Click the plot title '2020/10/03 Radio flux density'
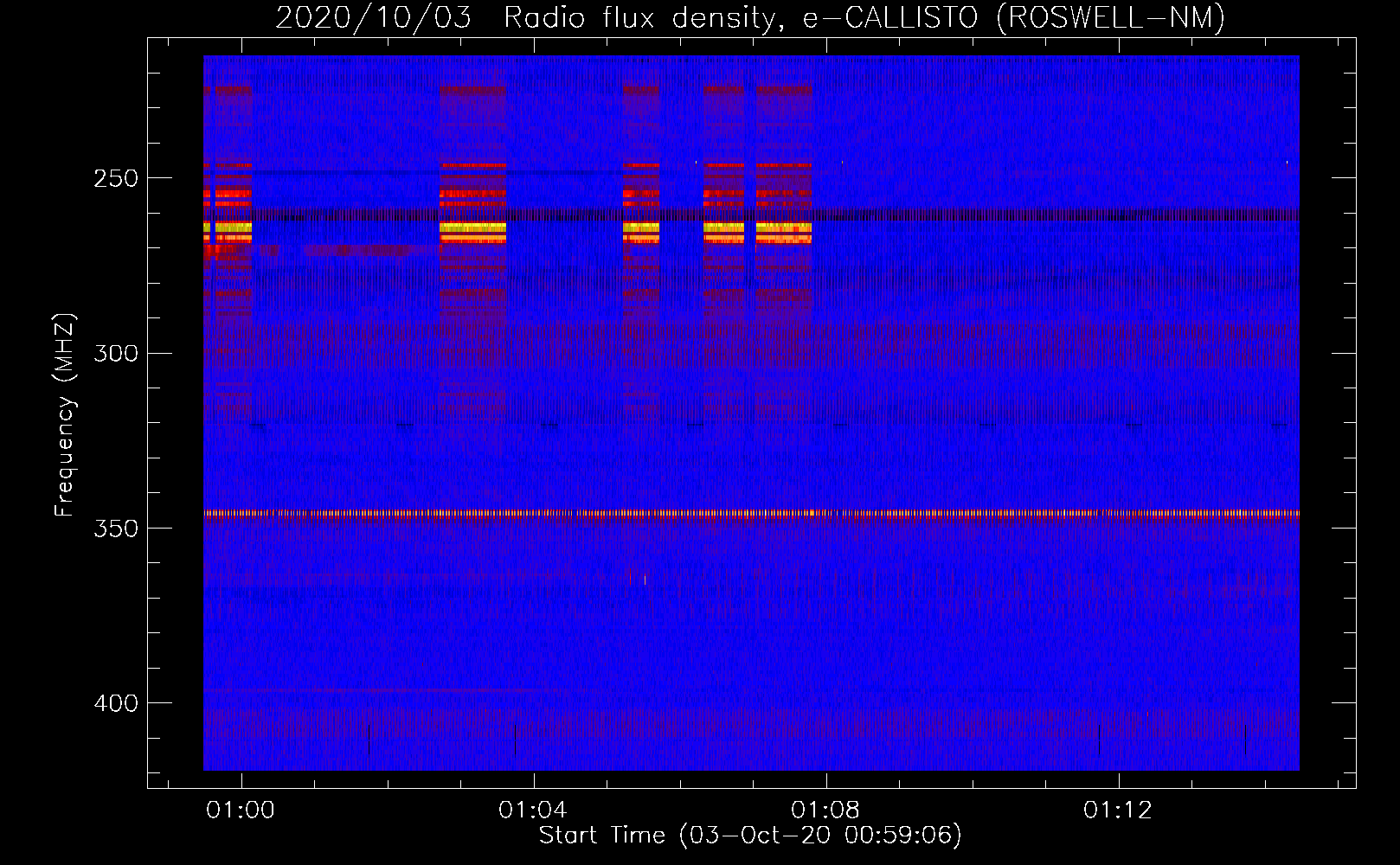This screenshot has width=1400, height=865. (750, 16)
